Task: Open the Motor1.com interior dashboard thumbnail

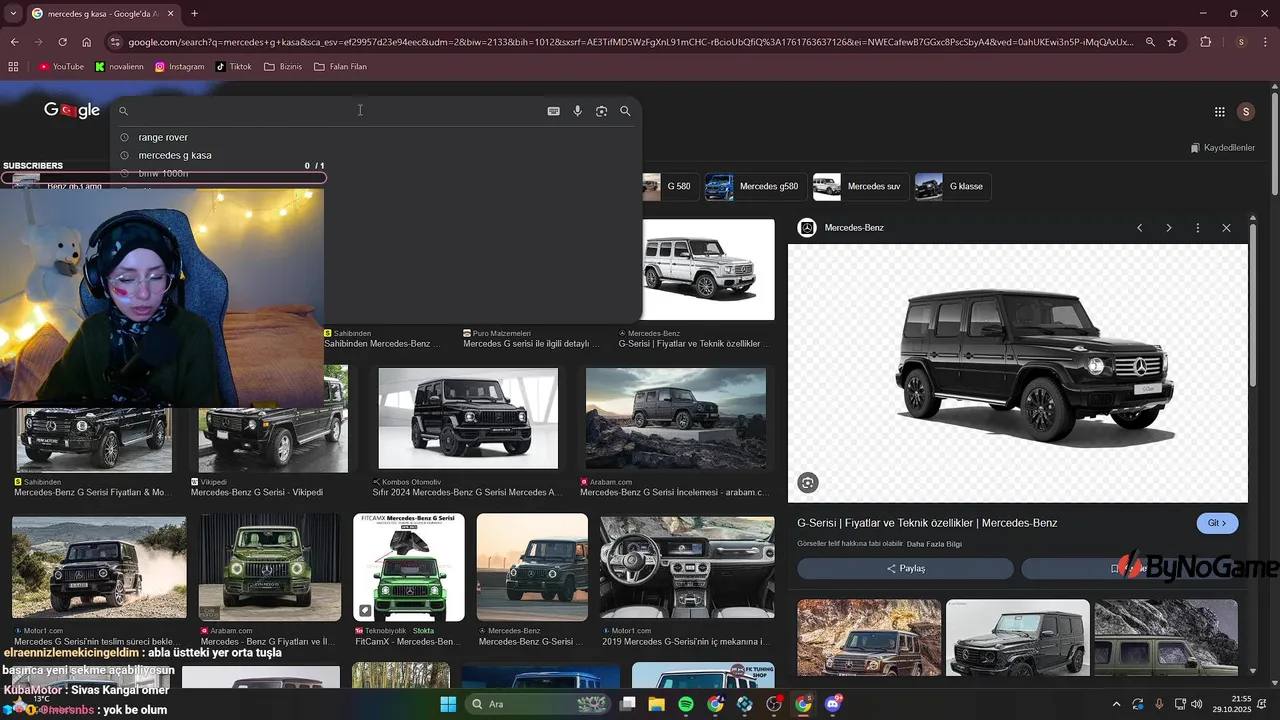Action: pyautogui.click(x=687, y=567)
